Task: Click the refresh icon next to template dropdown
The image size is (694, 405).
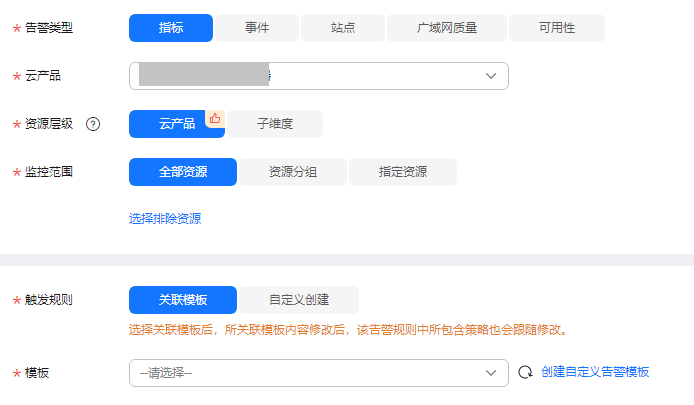Action: [525, 373]
